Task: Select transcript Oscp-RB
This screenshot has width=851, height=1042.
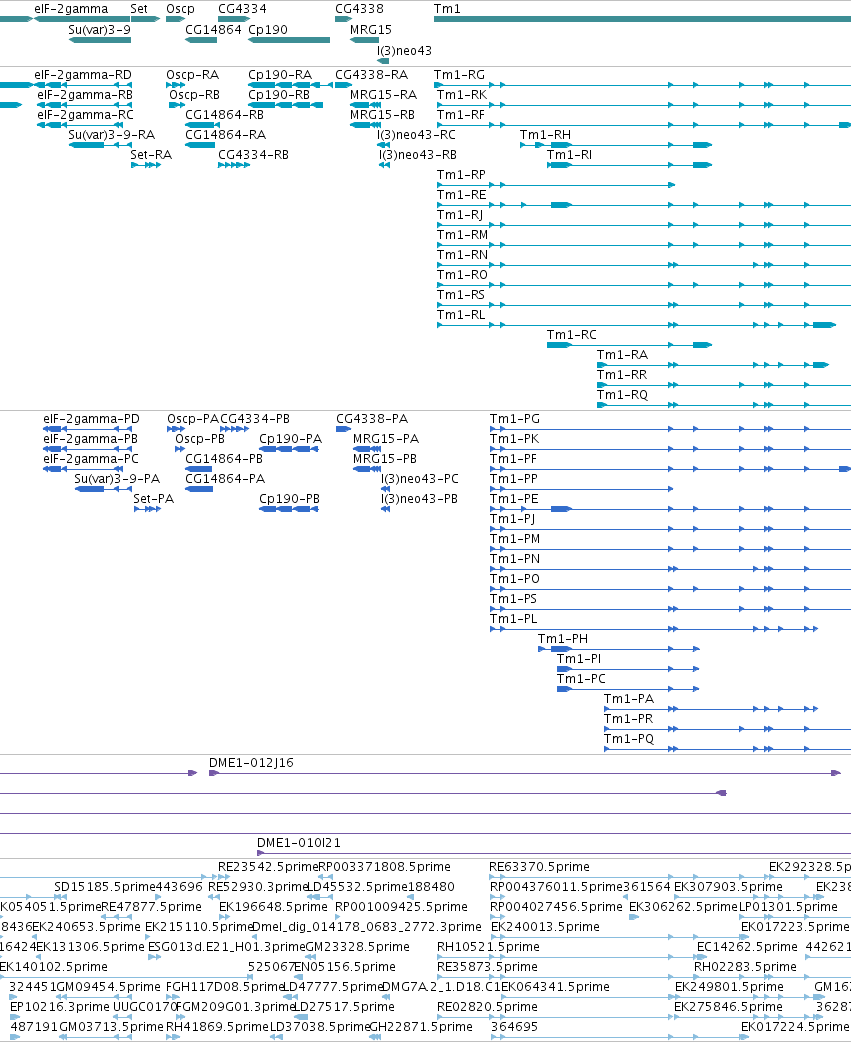Action: coord(194,95)
